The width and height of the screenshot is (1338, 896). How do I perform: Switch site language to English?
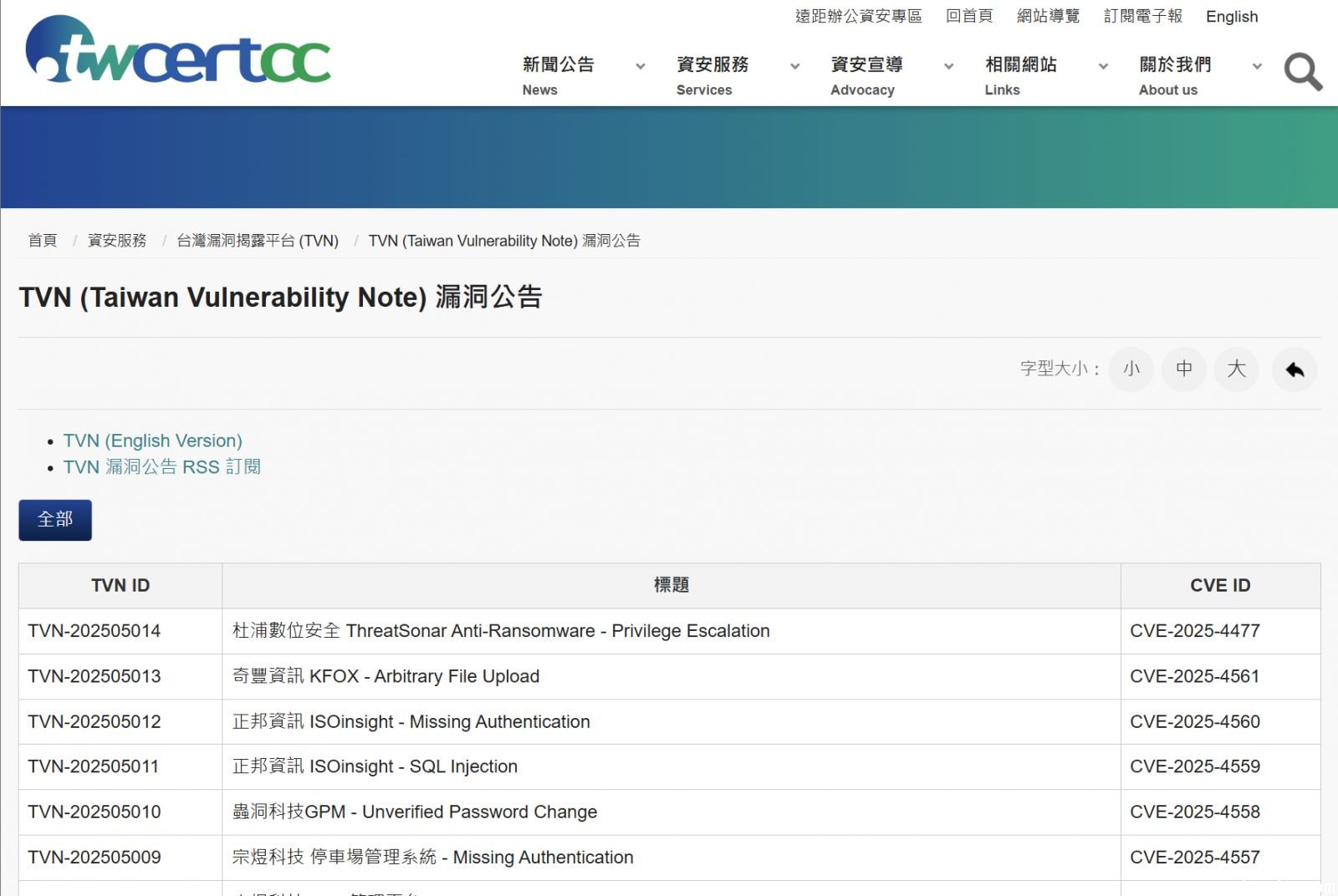[x=1232, y=17]
